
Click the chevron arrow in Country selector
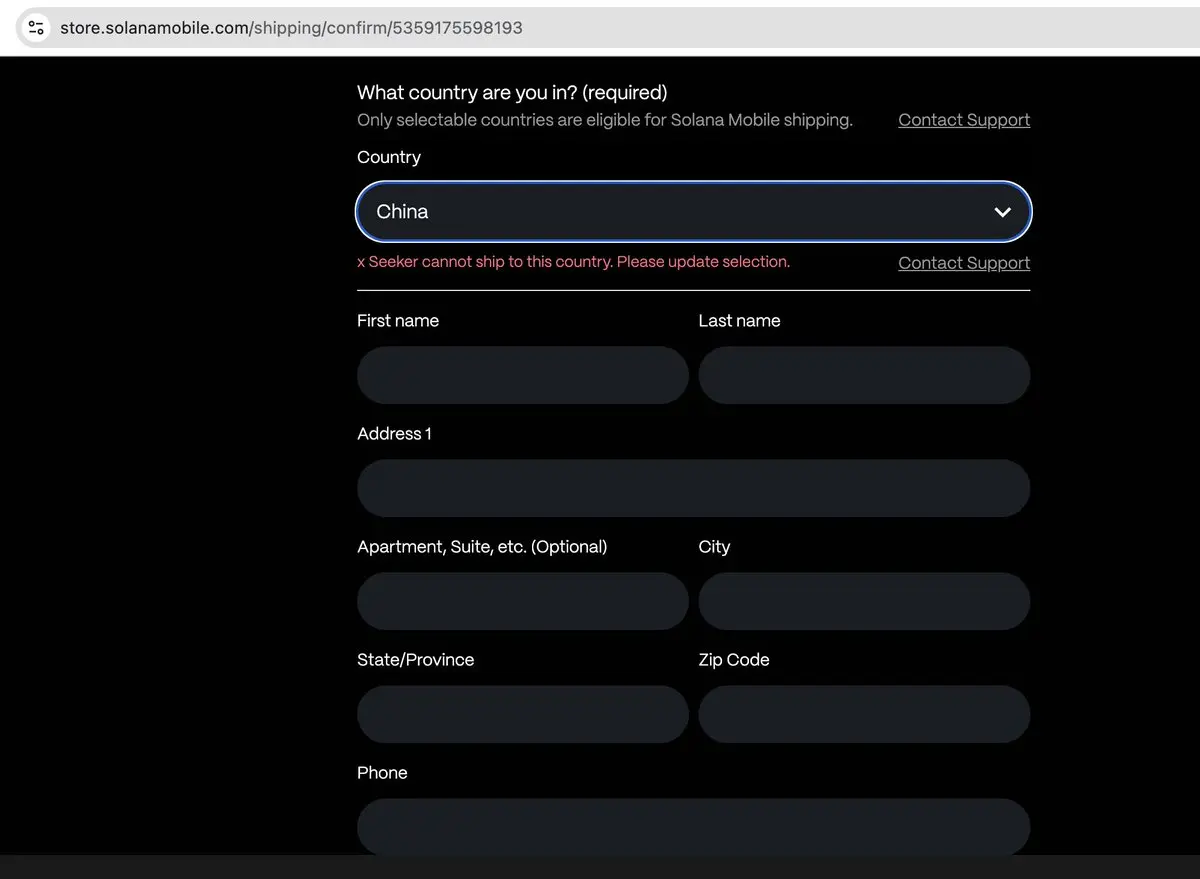(x=1002, y=212)
